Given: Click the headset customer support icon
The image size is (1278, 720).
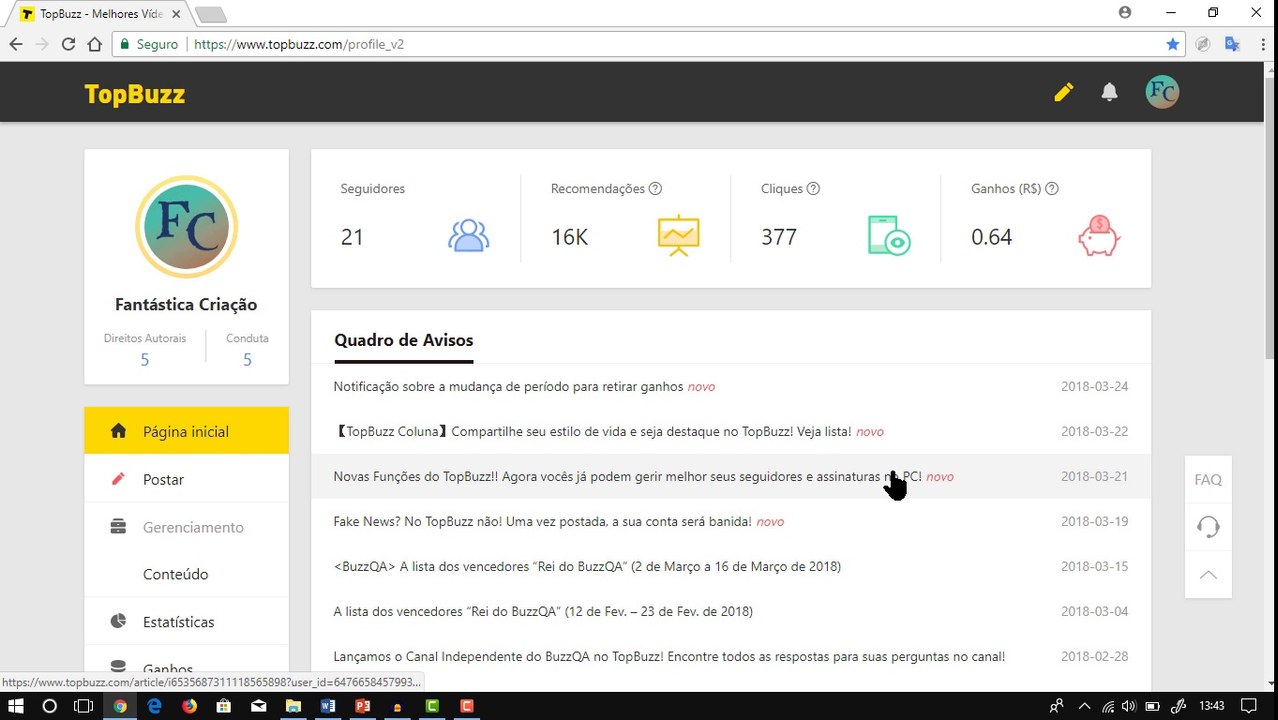Looking at the screenshot, I should click(1208, 527).
